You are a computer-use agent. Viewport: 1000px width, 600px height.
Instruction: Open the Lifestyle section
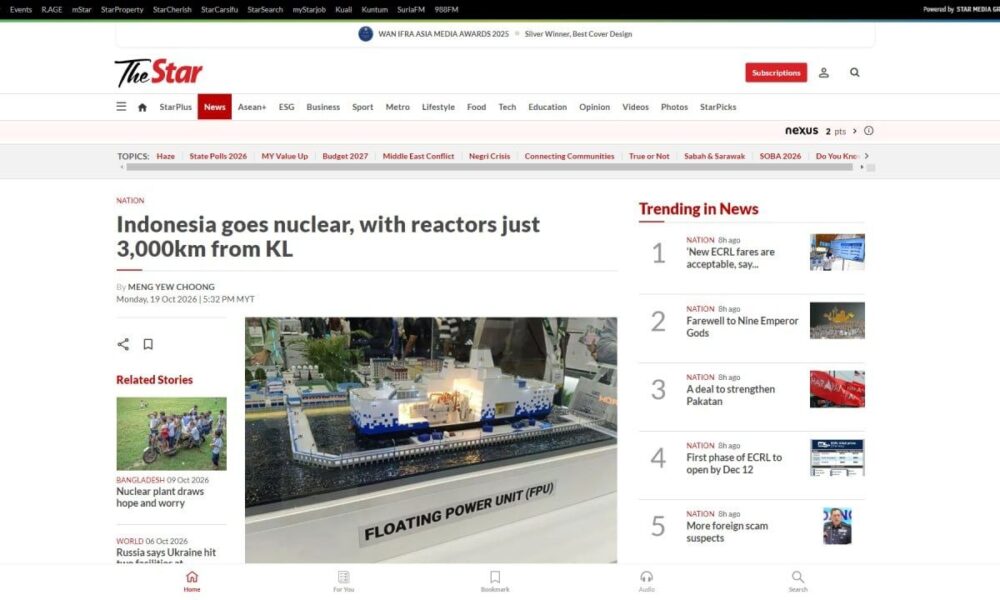point(438,107)
